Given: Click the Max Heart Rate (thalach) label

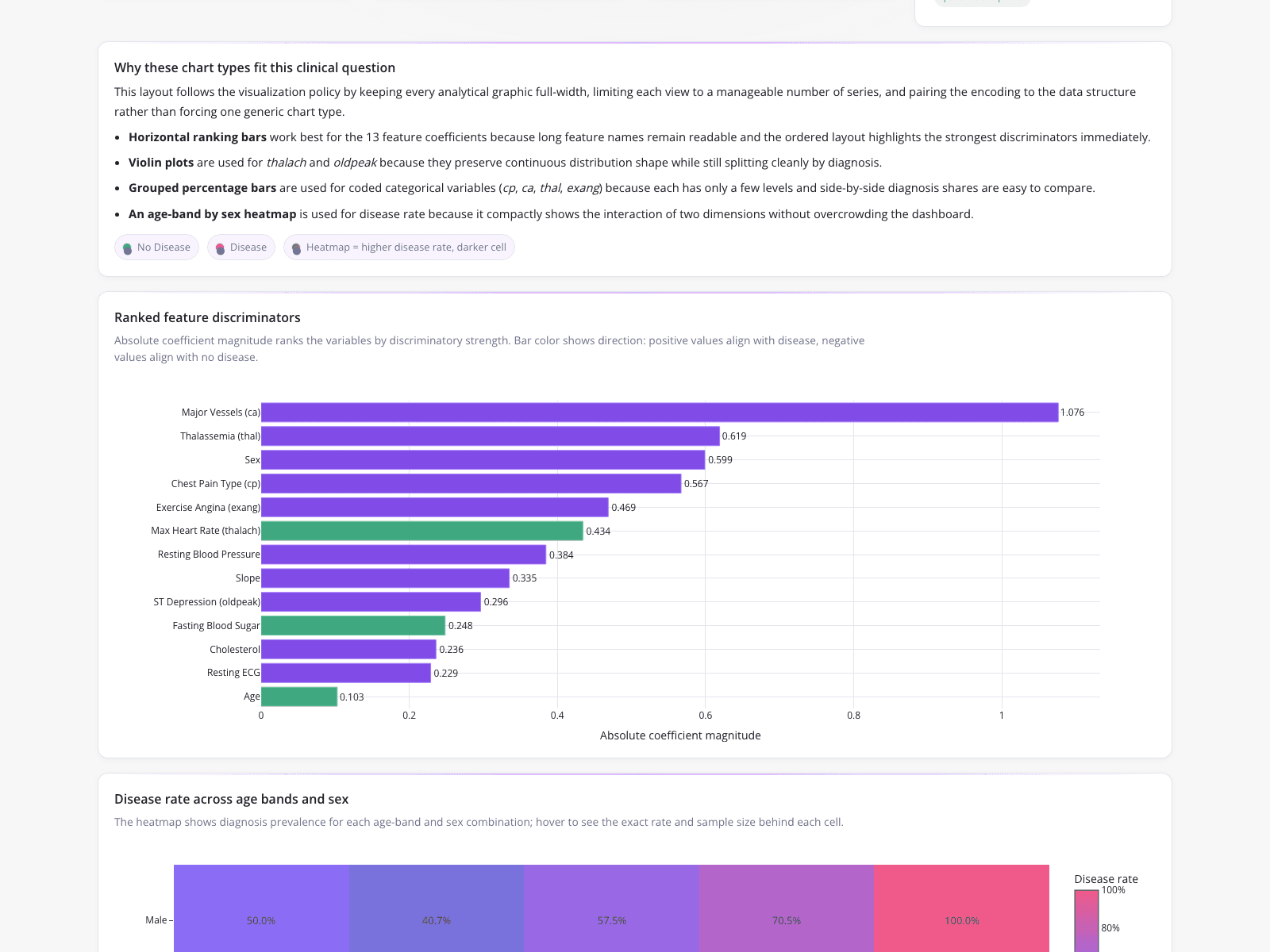Looking at the screenshot, I should pos(206,531).
